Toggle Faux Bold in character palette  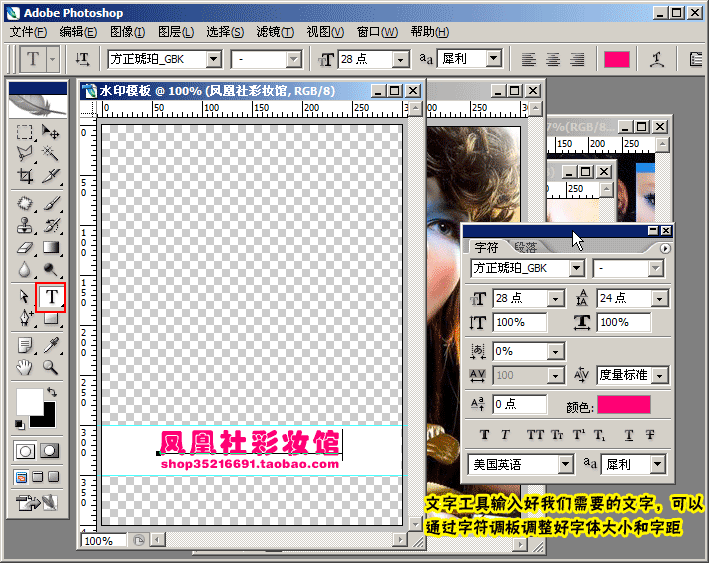tap(484, 435)
